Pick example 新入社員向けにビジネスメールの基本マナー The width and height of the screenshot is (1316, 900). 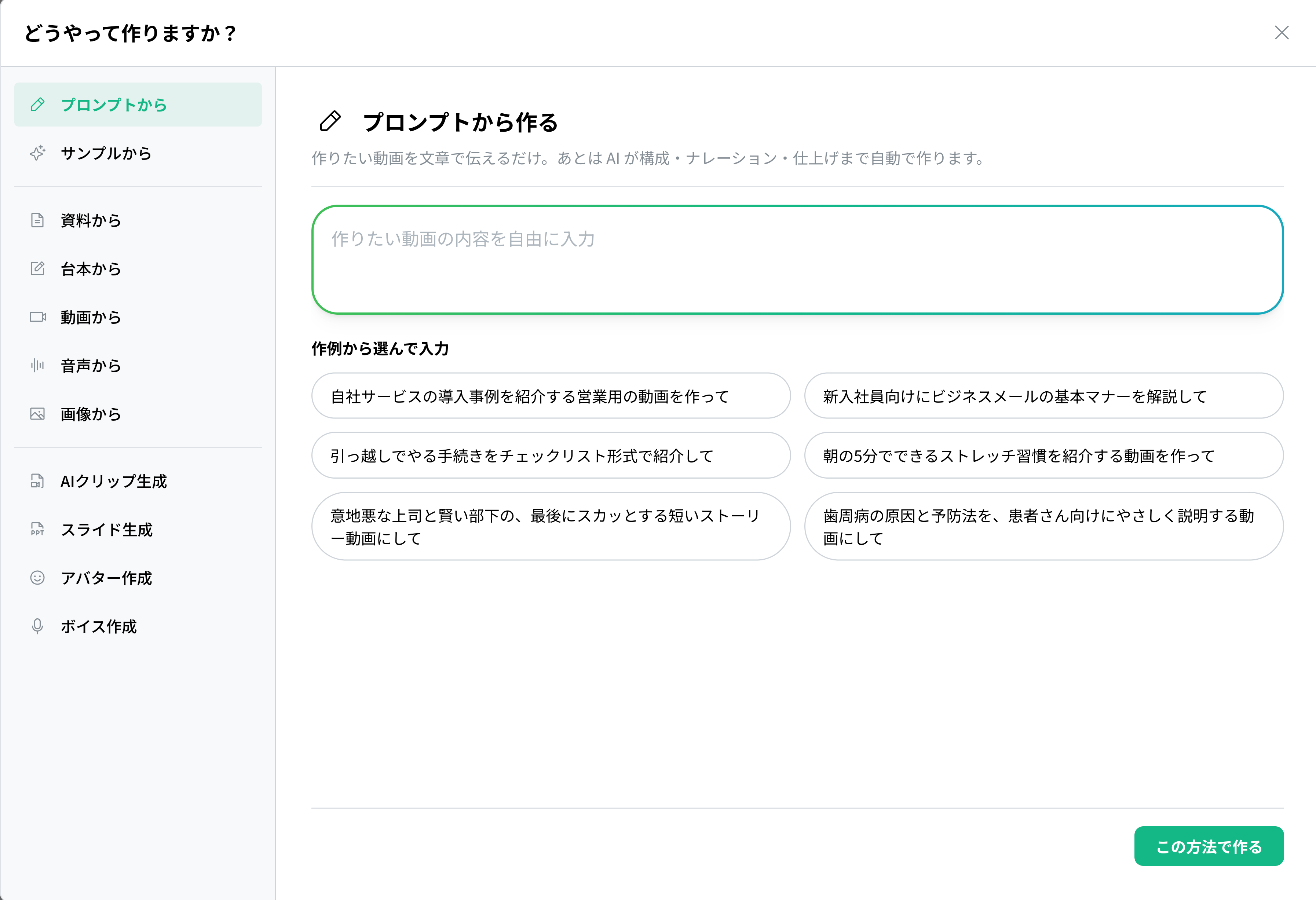click(1043, 396)
